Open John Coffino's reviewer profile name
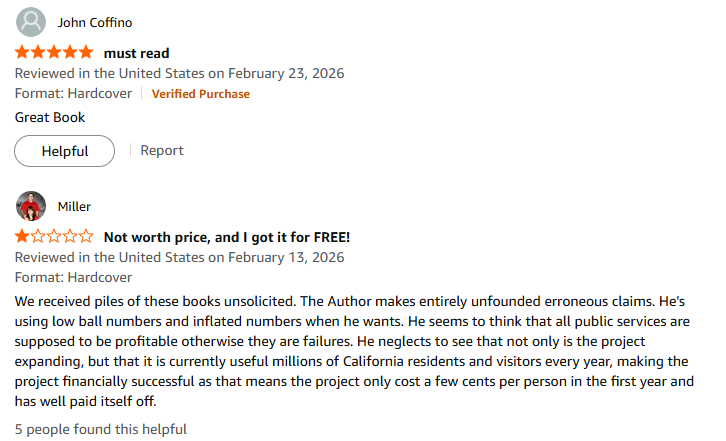This screenshot has width=726, height=441. (95, 22)
